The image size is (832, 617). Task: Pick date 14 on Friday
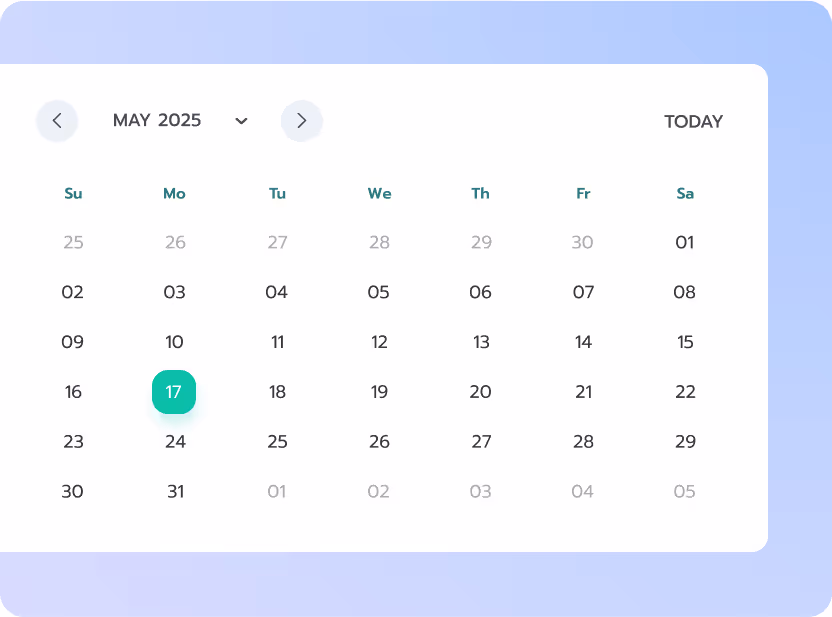[583, 342]
